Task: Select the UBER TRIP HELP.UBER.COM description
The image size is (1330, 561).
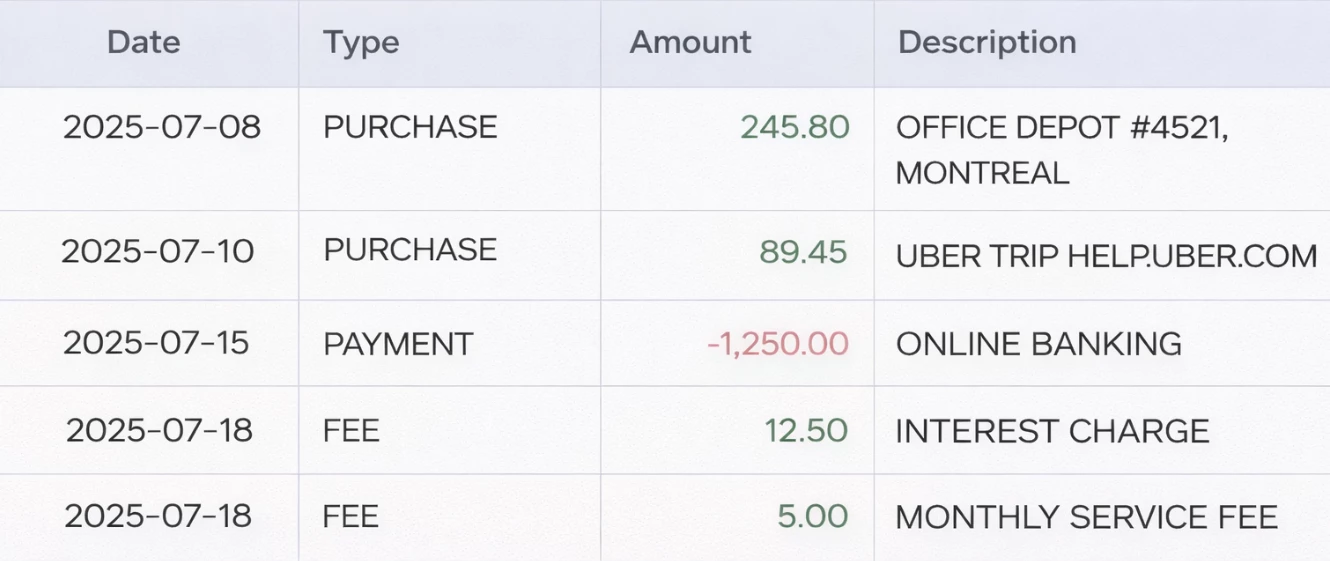Action: 1106,256
